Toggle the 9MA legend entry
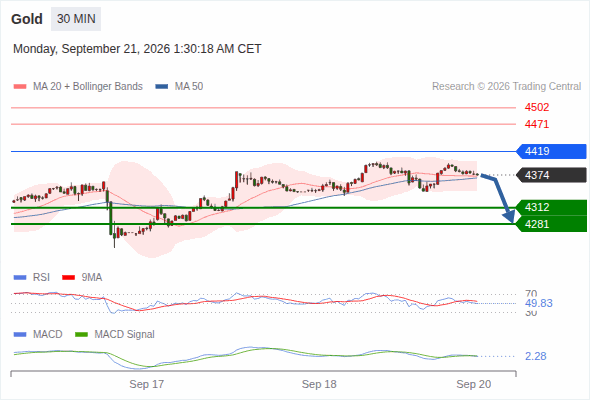The width and height of the screenshot is (590, 400). (82, 277)
